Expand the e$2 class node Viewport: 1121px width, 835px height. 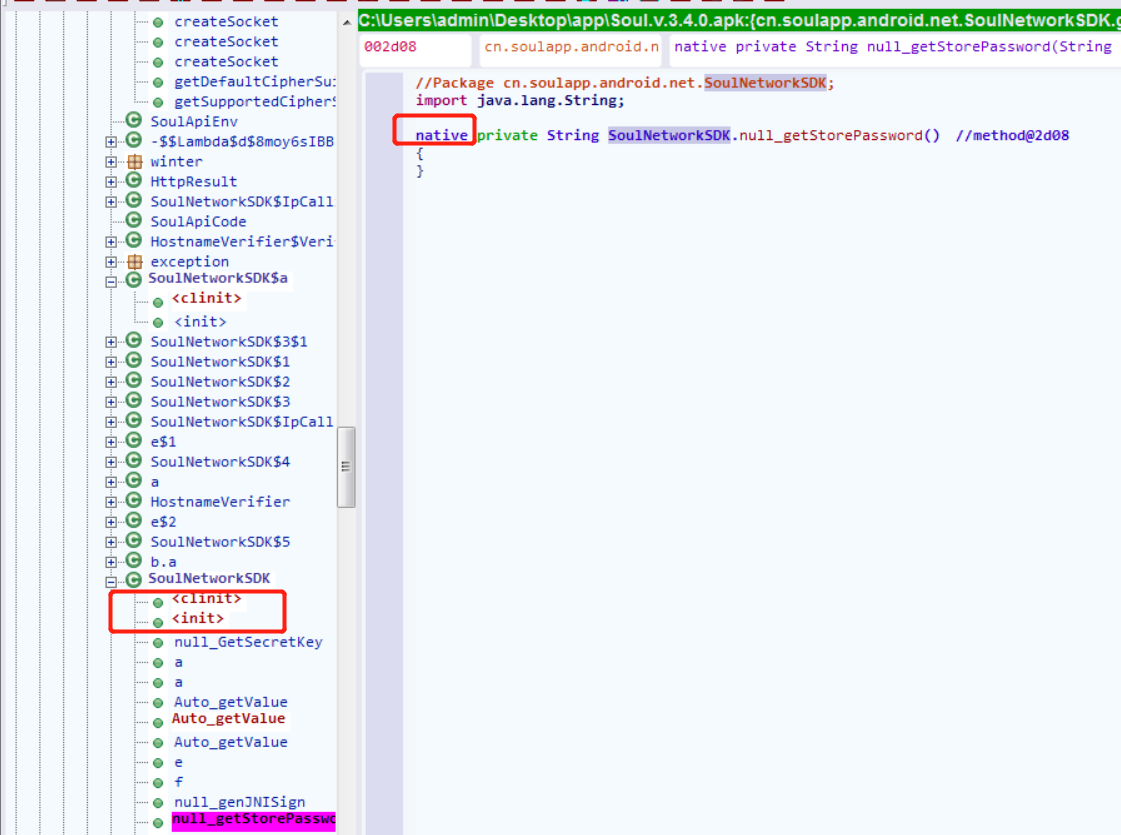coord(111,522)
